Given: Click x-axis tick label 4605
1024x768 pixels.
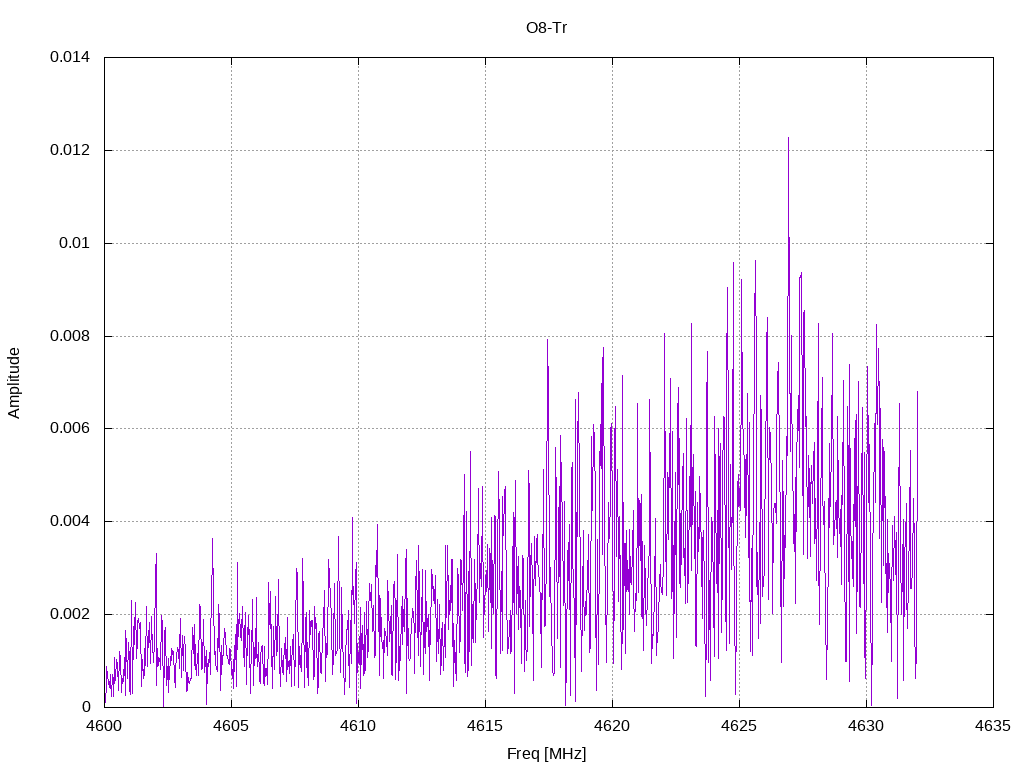Looking at the screenshot, I should pos(231,726).
